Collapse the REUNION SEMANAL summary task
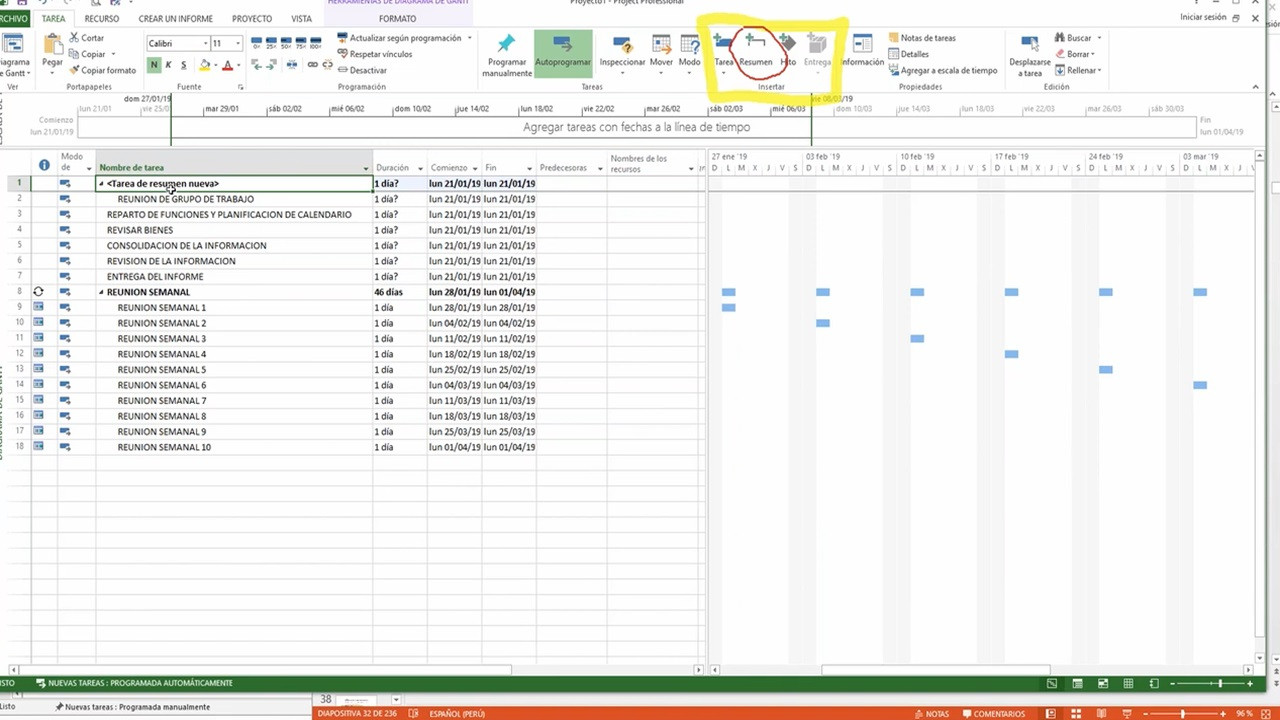Screen dimensions: 1280x720 coord(101,292)
